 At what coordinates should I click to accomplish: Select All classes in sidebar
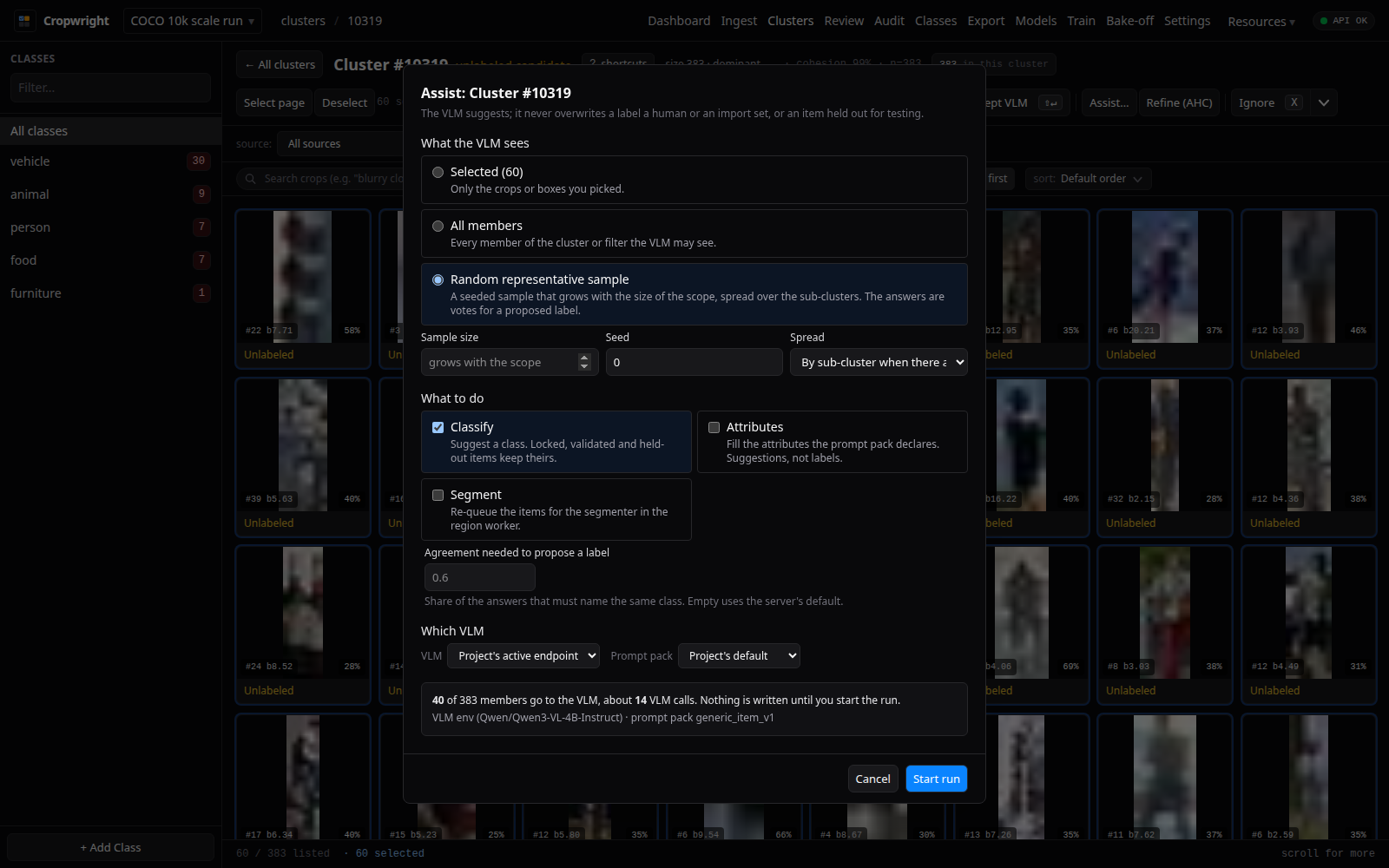point(110,131)
